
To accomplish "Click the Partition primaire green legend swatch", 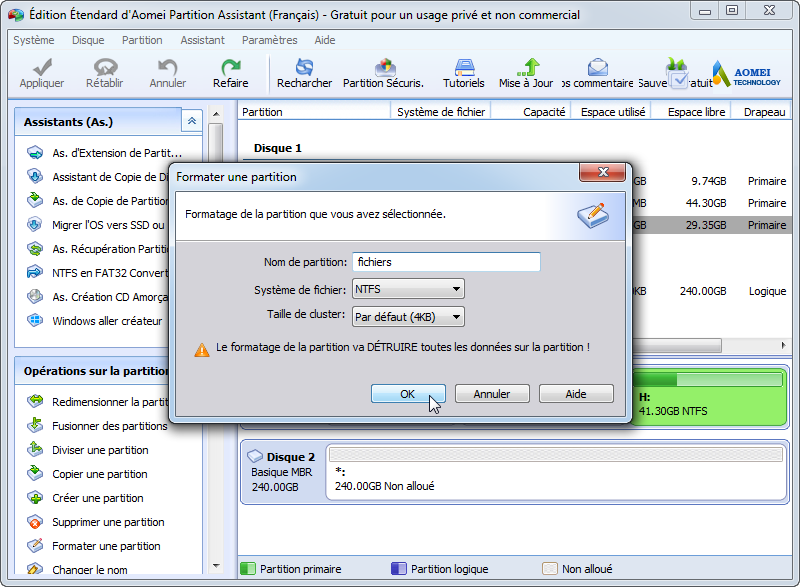I will pyautogui.click(x=247, y=569).
